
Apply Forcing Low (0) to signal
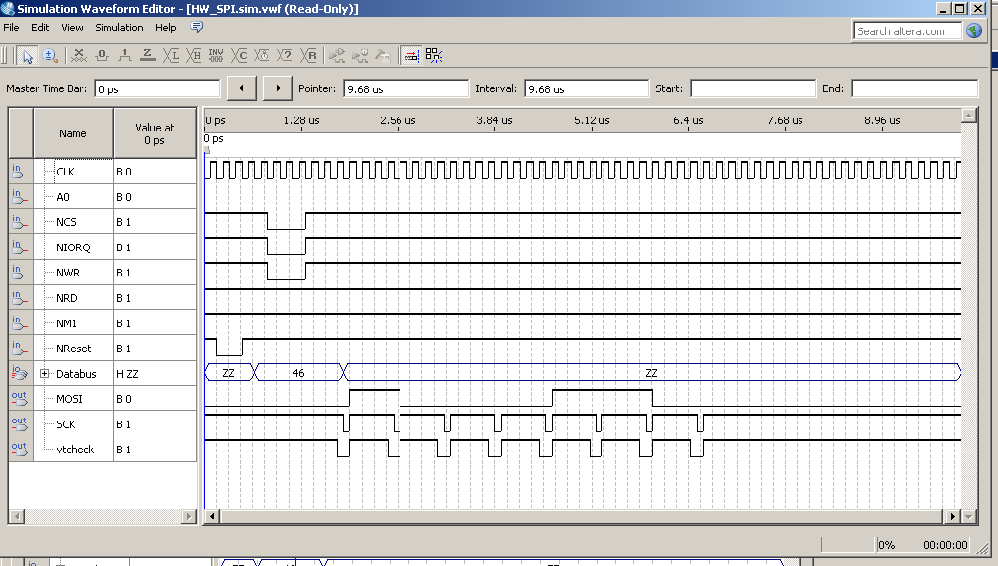pos(102,56)
